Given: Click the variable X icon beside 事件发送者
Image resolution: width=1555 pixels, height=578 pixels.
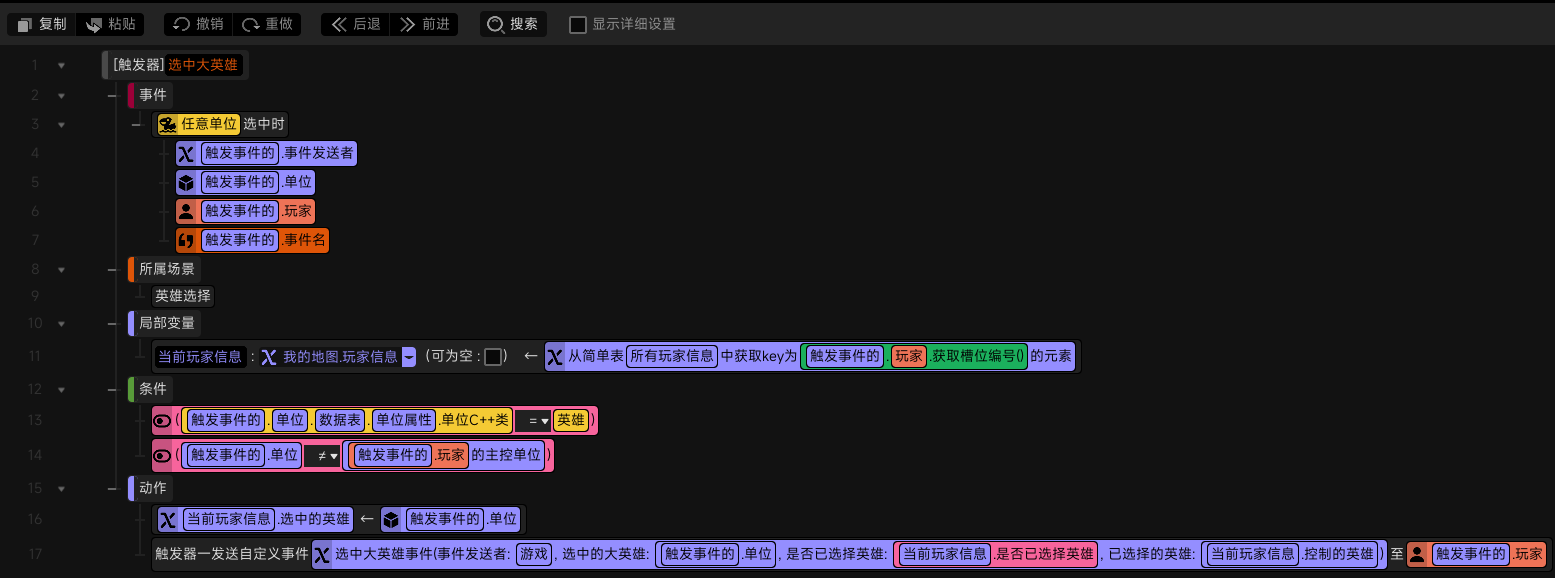Looking at the screenshot, I should [186, 154].
